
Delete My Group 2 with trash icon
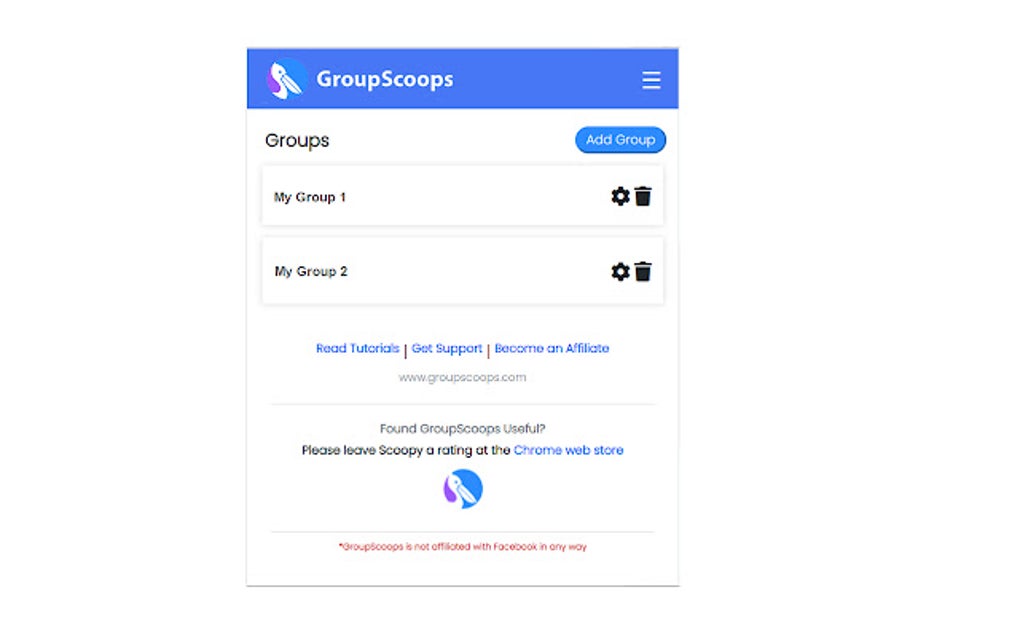(x=643, y=272)
